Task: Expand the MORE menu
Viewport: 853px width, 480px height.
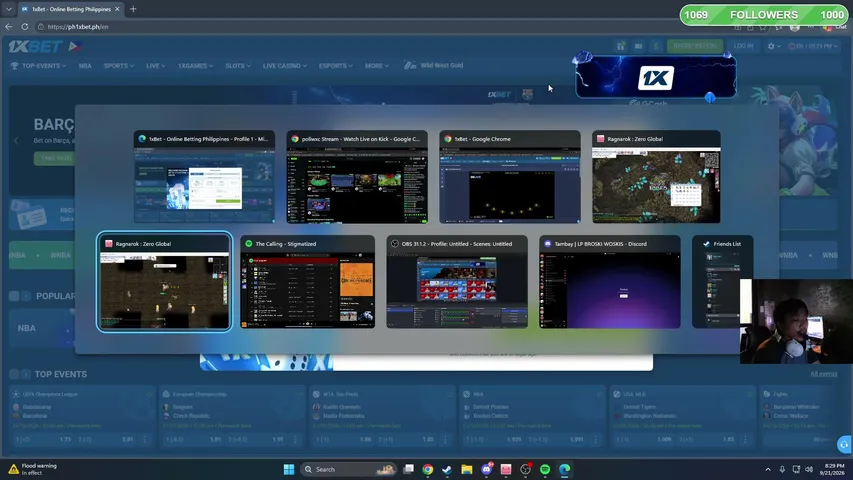Action: [376, 66]
